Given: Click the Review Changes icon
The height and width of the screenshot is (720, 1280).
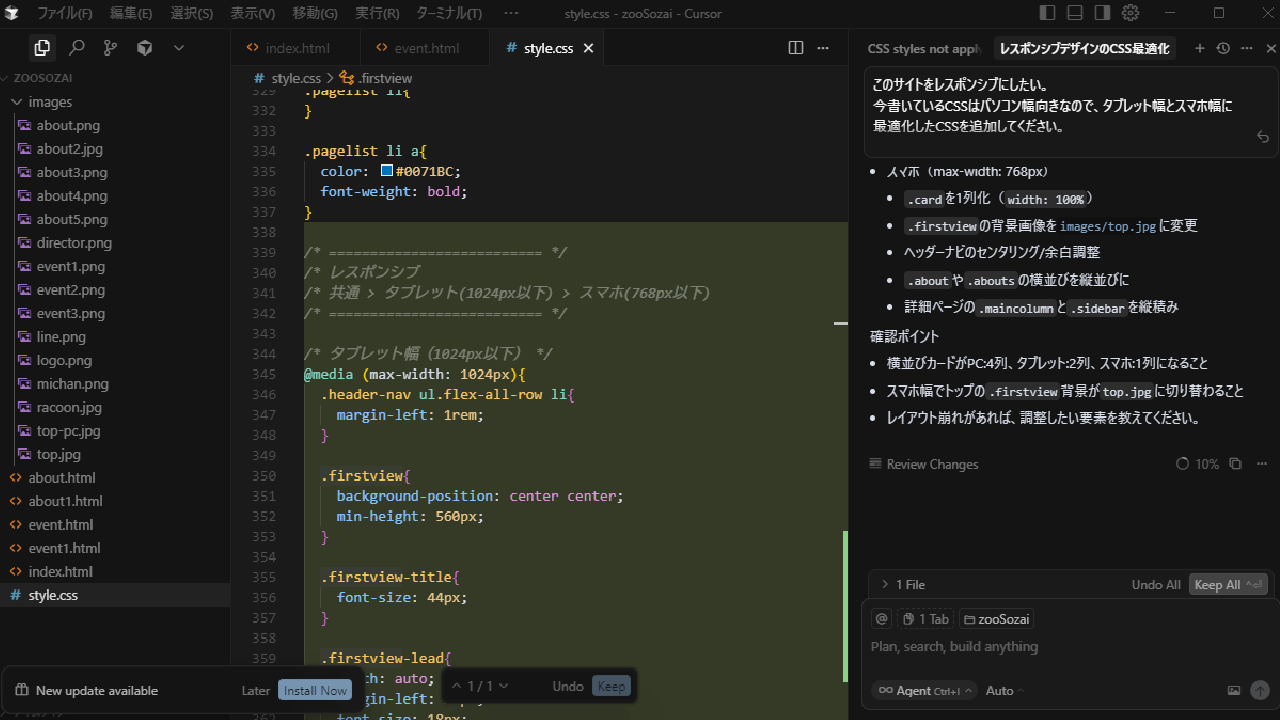Looking at the screenshot, I should [x=876, y=464].
